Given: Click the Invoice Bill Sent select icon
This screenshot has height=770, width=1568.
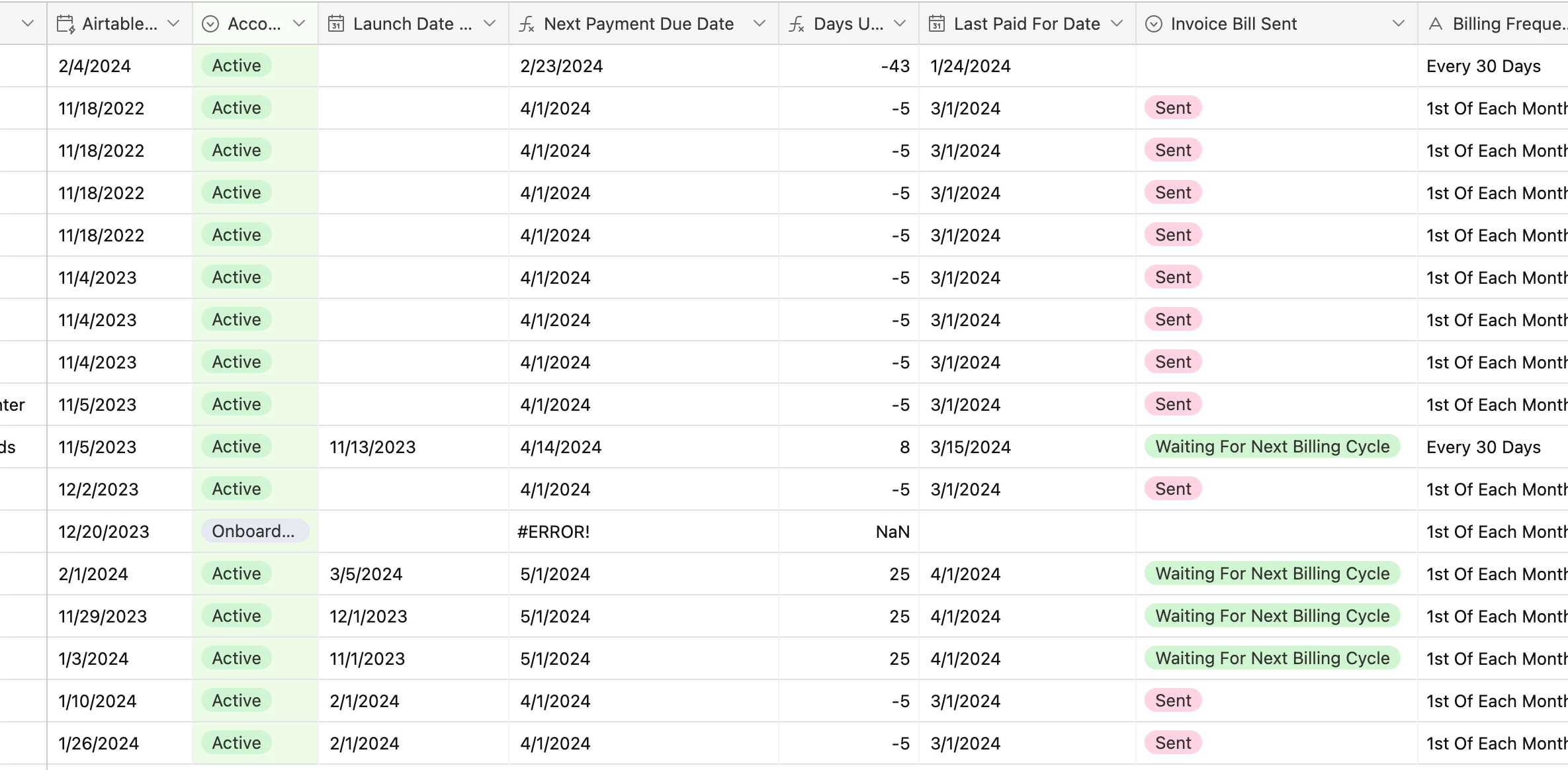Looking at the screenshot, I should pyautogui.click(x=1154, y=24).
